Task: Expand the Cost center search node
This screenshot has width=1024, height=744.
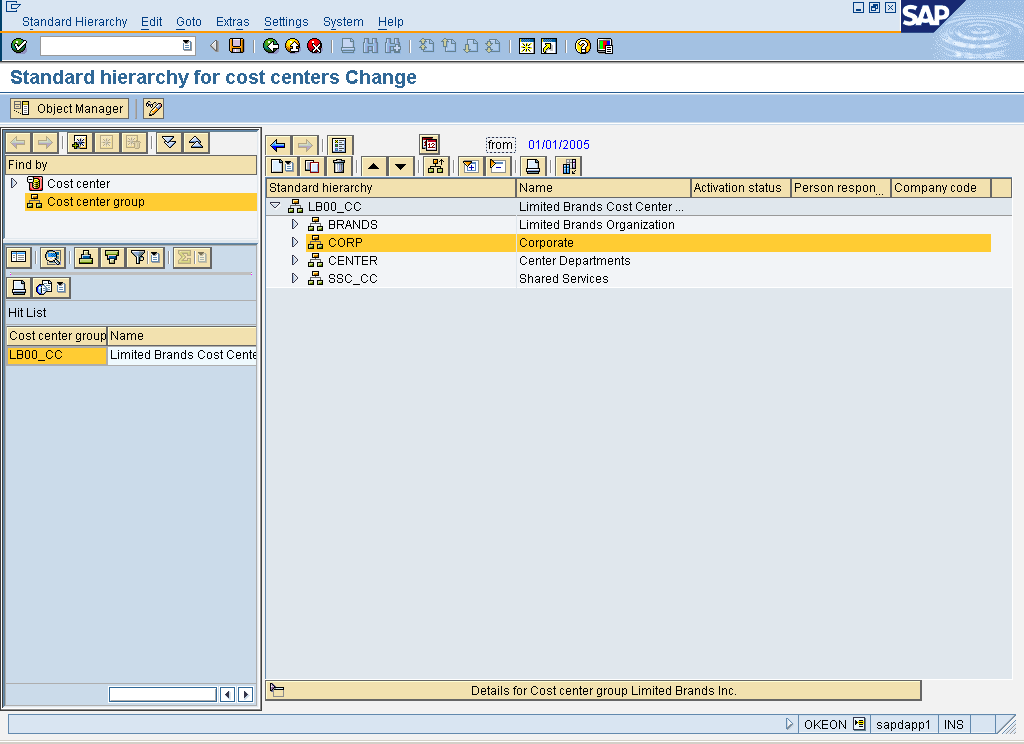Action: coord(14,184)
